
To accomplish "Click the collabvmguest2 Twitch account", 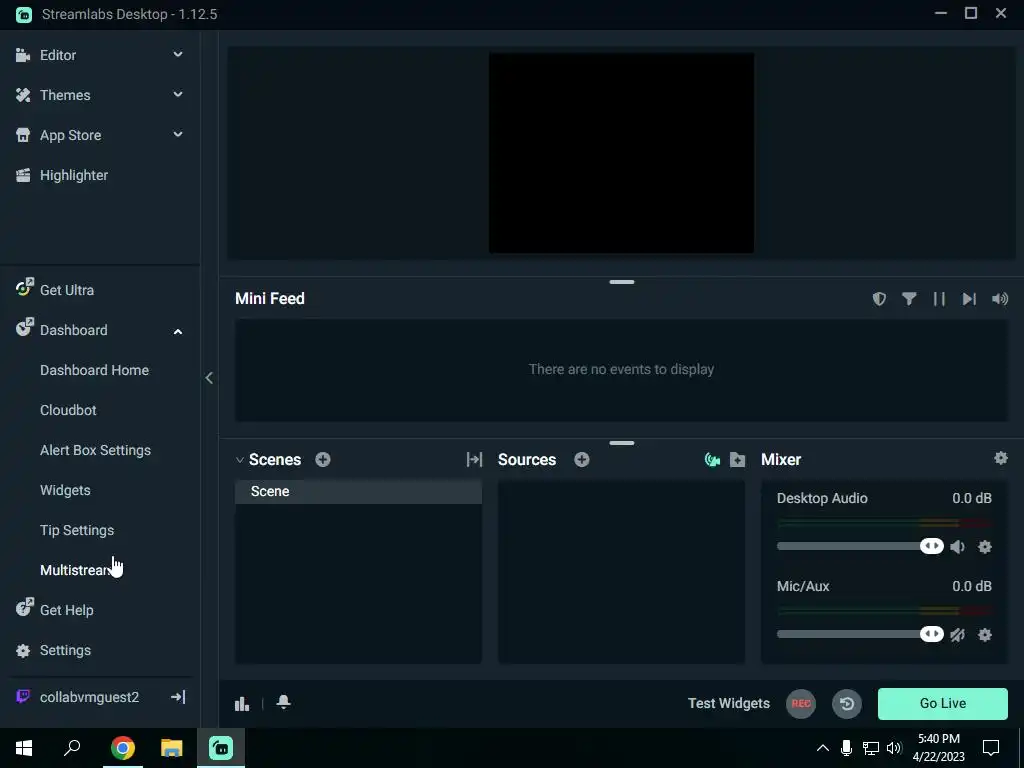I will coord(89,697).
